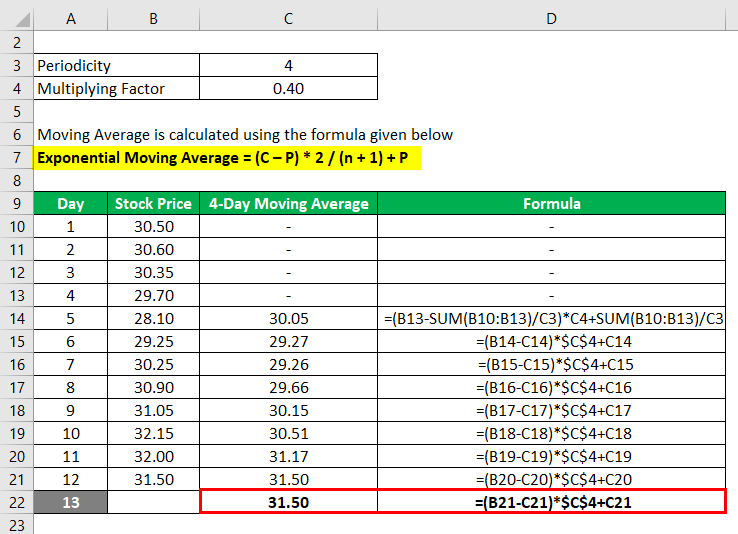This screenshot has width=738, height=534.
Task: Select row 7 header
Action: (x=17, y=158)
